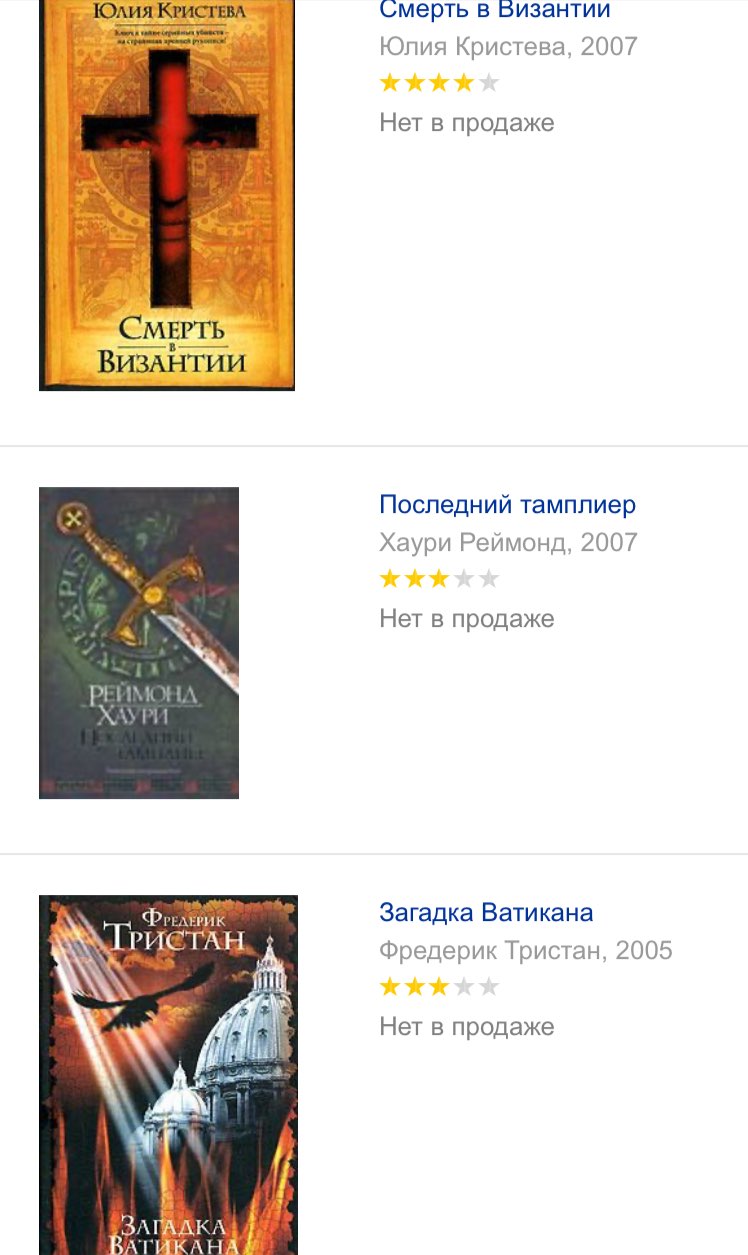Tap Нет в продаже under Хаури Реймонд
This screenshot has height=1255, width=748.
(x=467, y=619)
